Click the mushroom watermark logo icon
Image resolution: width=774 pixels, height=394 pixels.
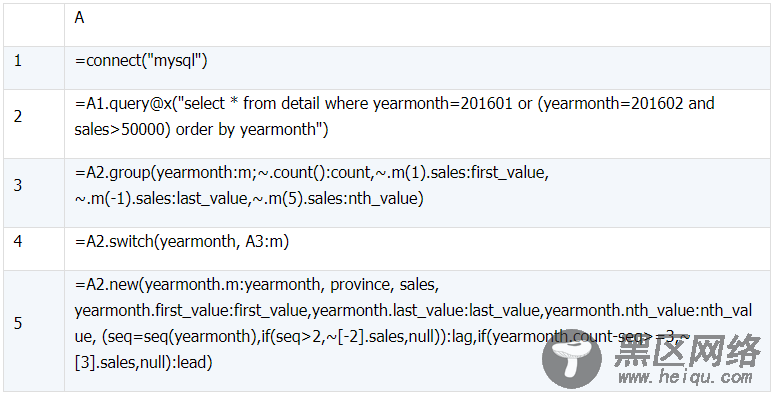pos(573,358)
